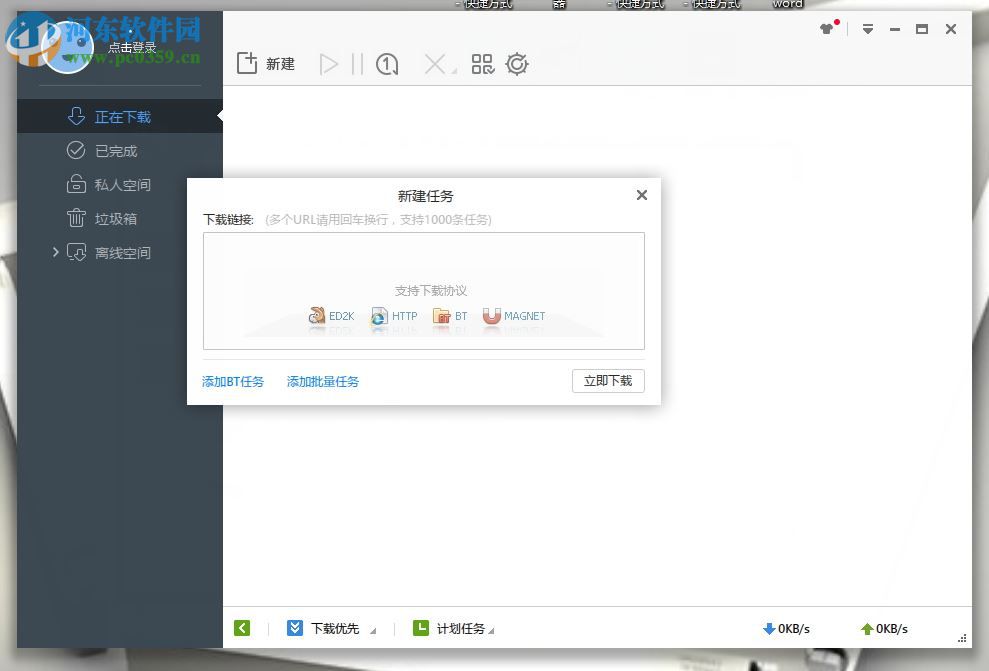
Task: Open the 已完成 (Completed) sidebar section
Action: point(120,150)
